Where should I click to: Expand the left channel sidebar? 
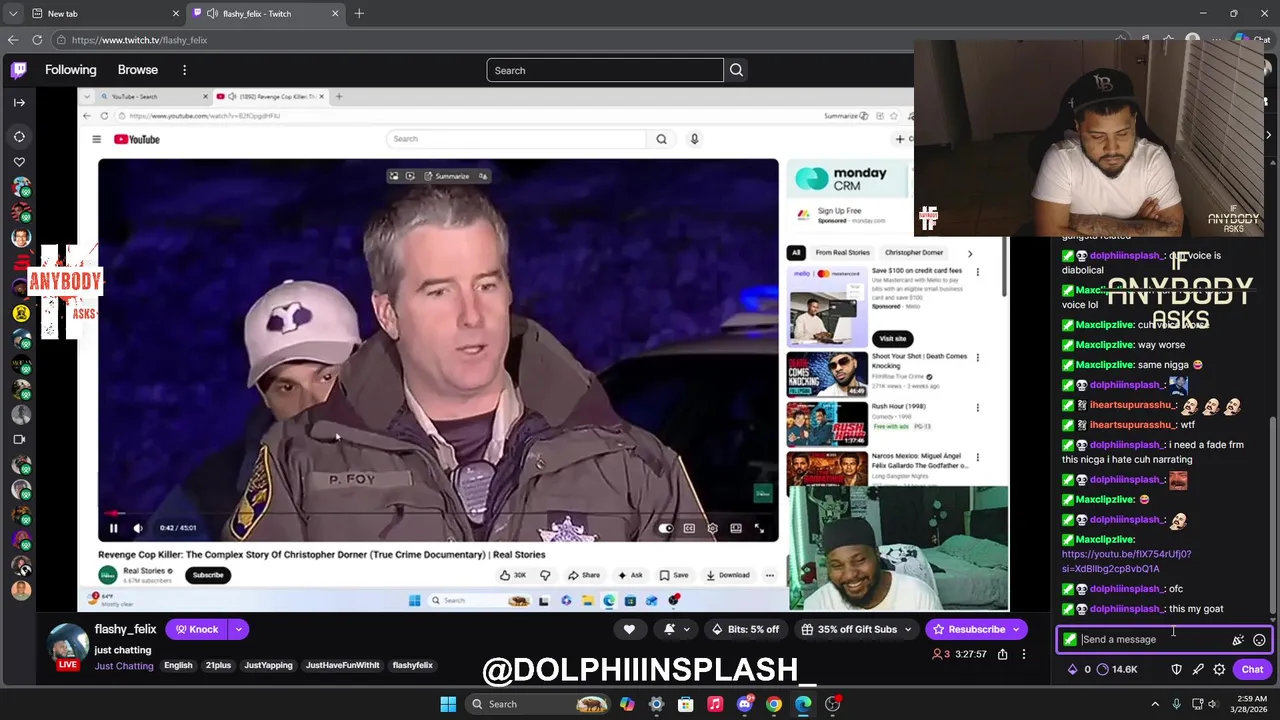[19, 102]
